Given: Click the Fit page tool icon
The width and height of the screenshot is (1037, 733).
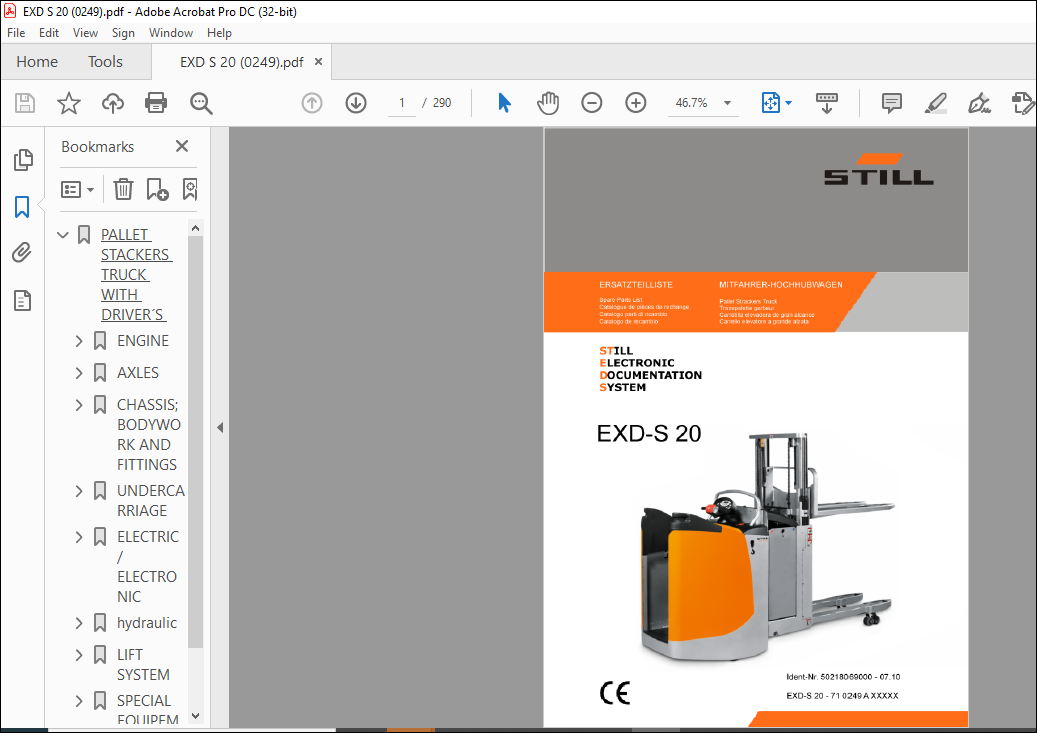Looking at the screenshot, I should 770,103.
